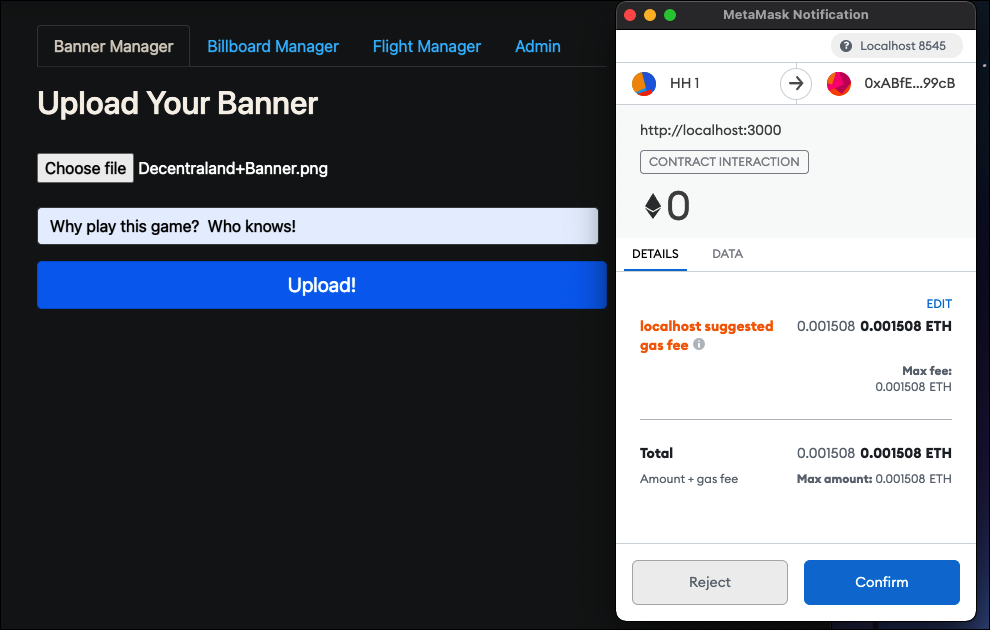
Task: Go to the Flight Manager tab
Action: (427, 46)
